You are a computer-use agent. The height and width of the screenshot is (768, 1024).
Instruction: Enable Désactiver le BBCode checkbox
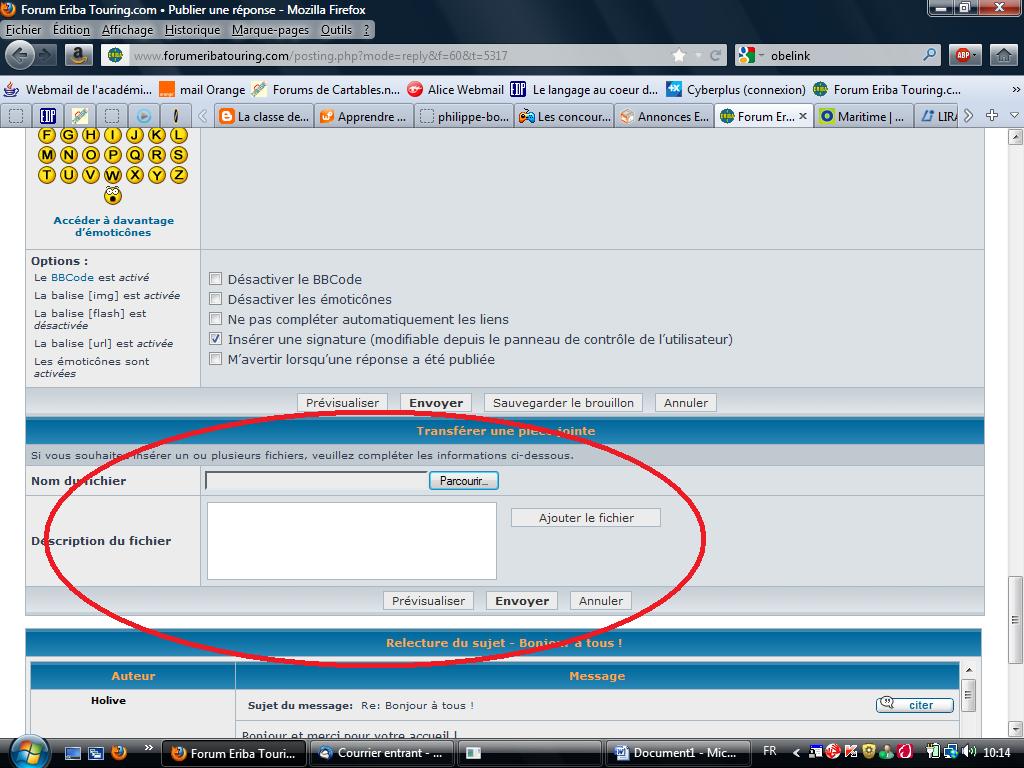click(215, 280)
